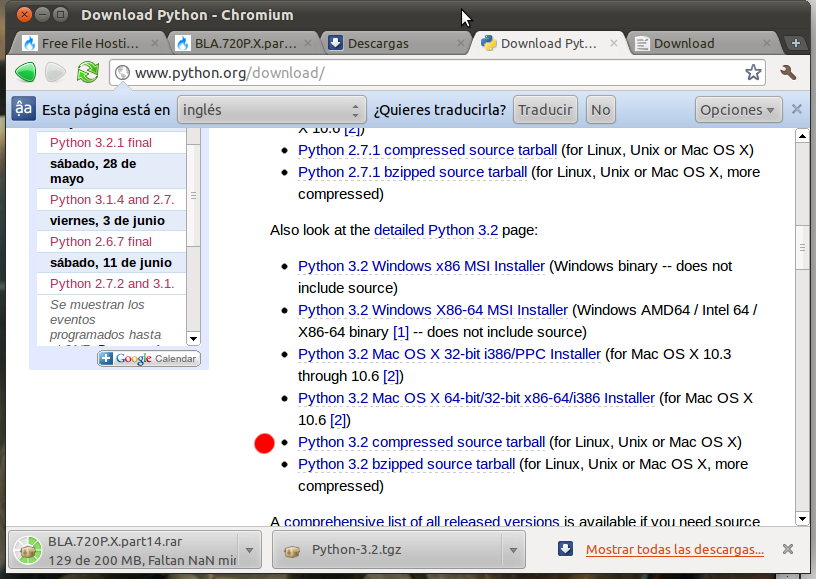This screenshot has height=579, width=816.
Task: Open the Python 3.2 compressed source tarball link
Action: [422, 442]
